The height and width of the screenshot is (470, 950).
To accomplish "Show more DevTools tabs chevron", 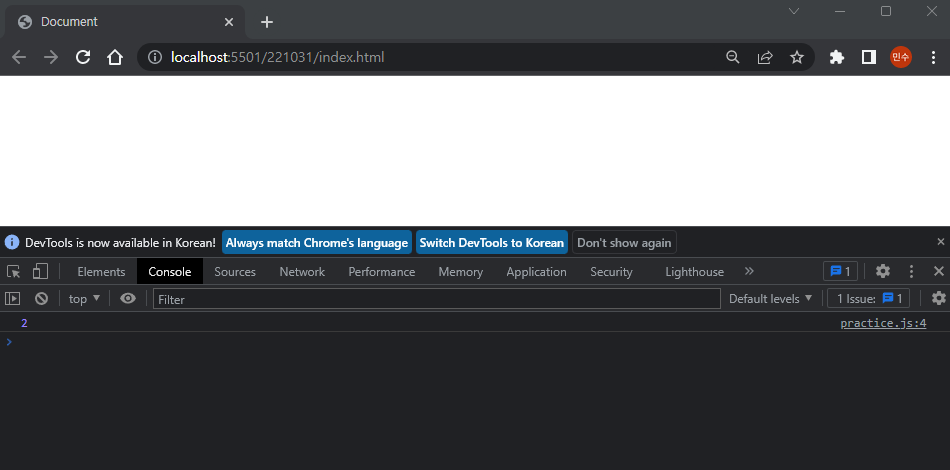I will coord(749,271).
